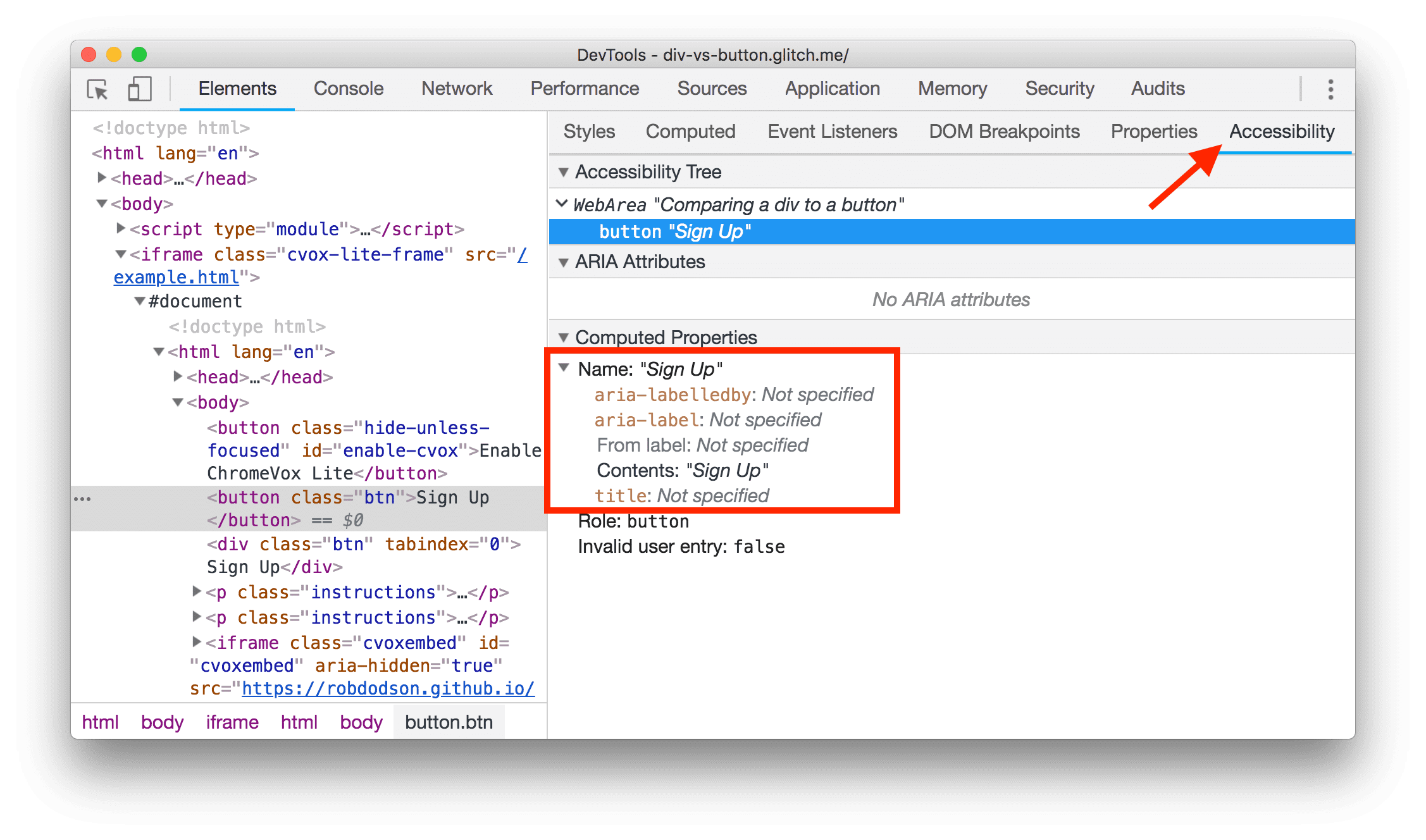This screenshot has width=1426, height=840.
Task: Collapse the Accessibility Tree section
Action: (x=564, y=172)
